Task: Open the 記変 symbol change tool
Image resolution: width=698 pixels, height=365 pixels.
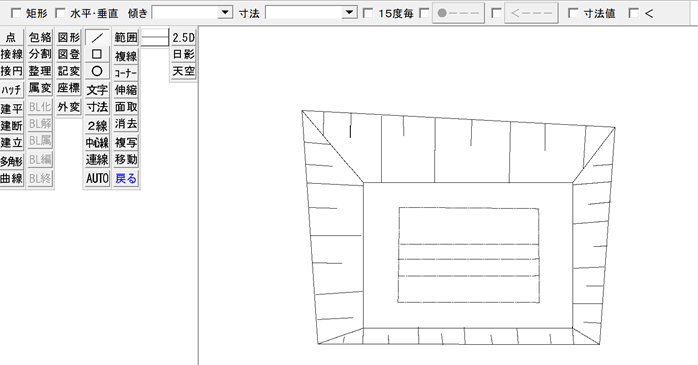Action: click(x=69, y=71)
